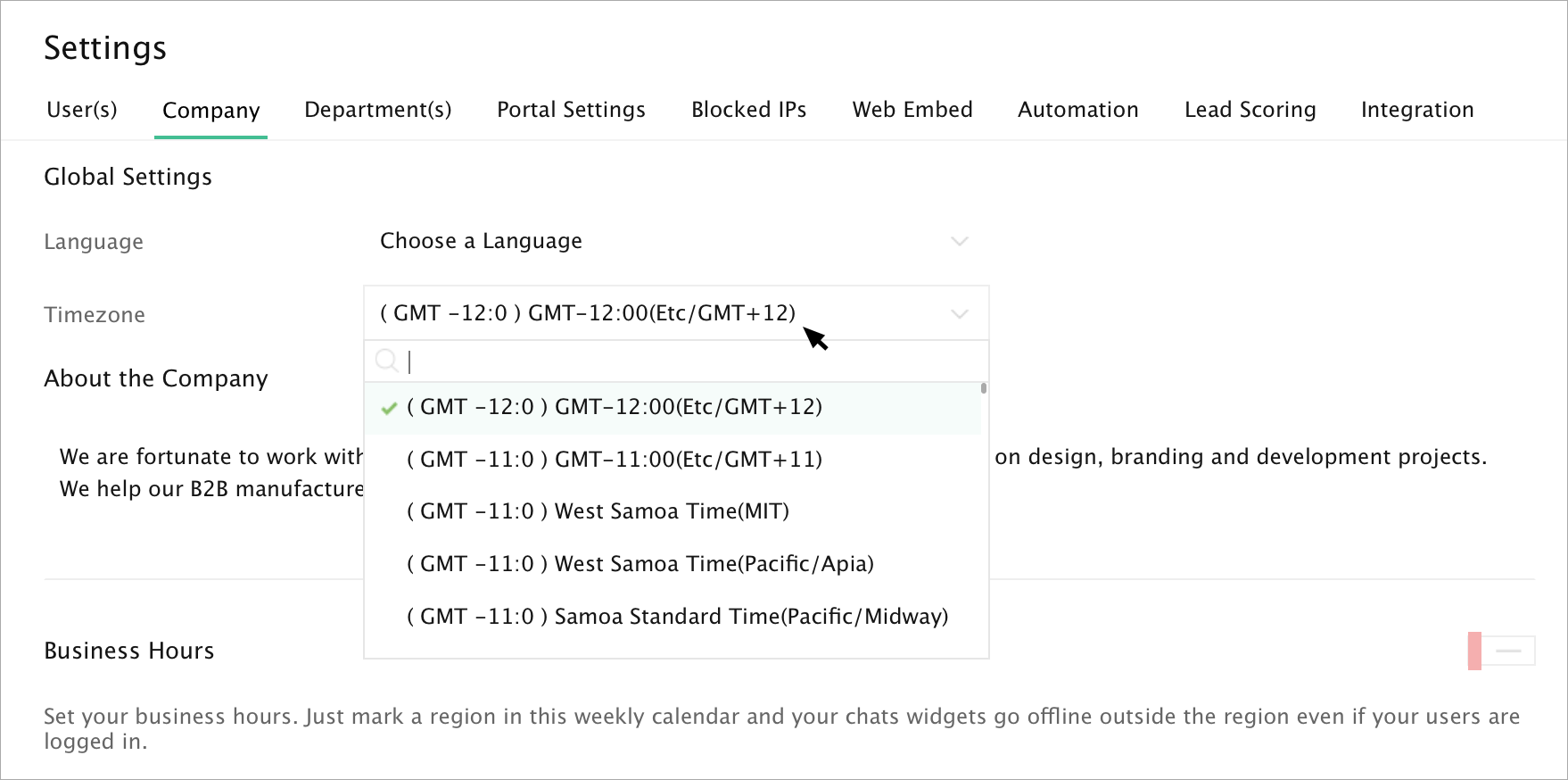1568x780 pixels.
Task: Go to the Integration tab
Action: click(x=1417, y=110)
